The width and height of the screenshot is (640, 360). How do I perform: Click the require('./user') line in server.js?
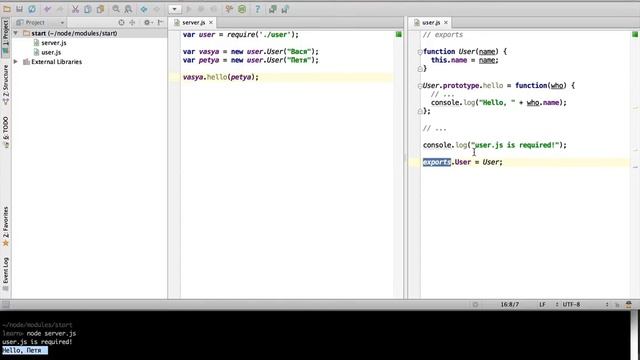click(x=241, y=35)
